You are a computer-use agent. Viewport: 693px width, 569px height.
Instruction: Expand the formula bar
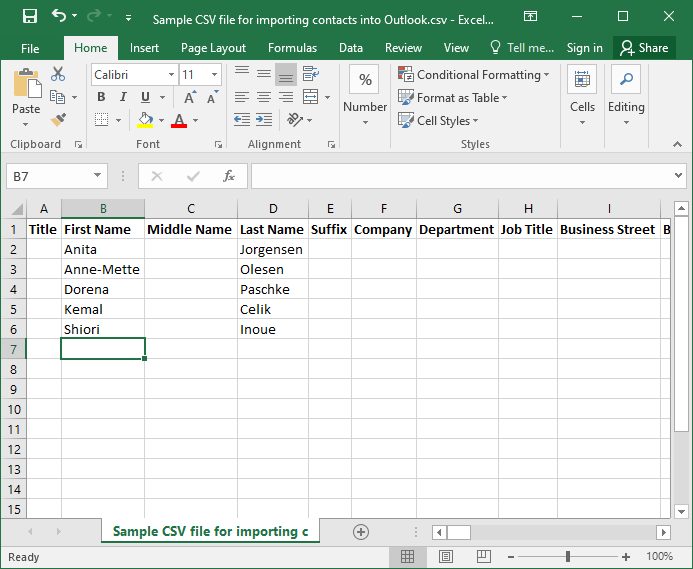678,176
